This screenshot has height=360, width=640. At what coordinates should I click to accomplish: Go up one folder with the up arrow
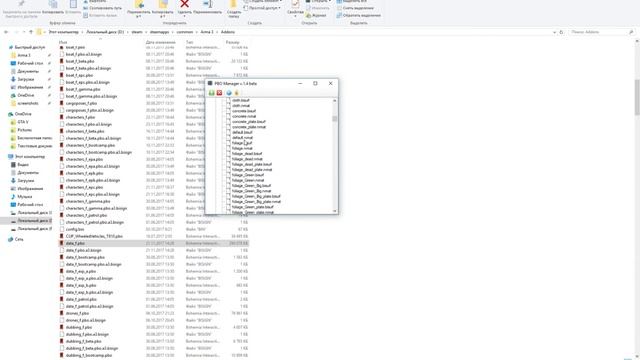pos(31,32)
